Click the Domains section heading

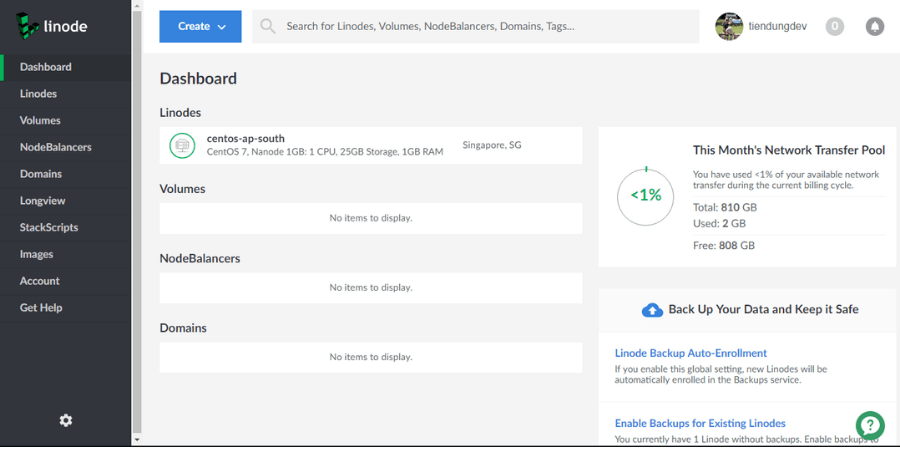183,328
